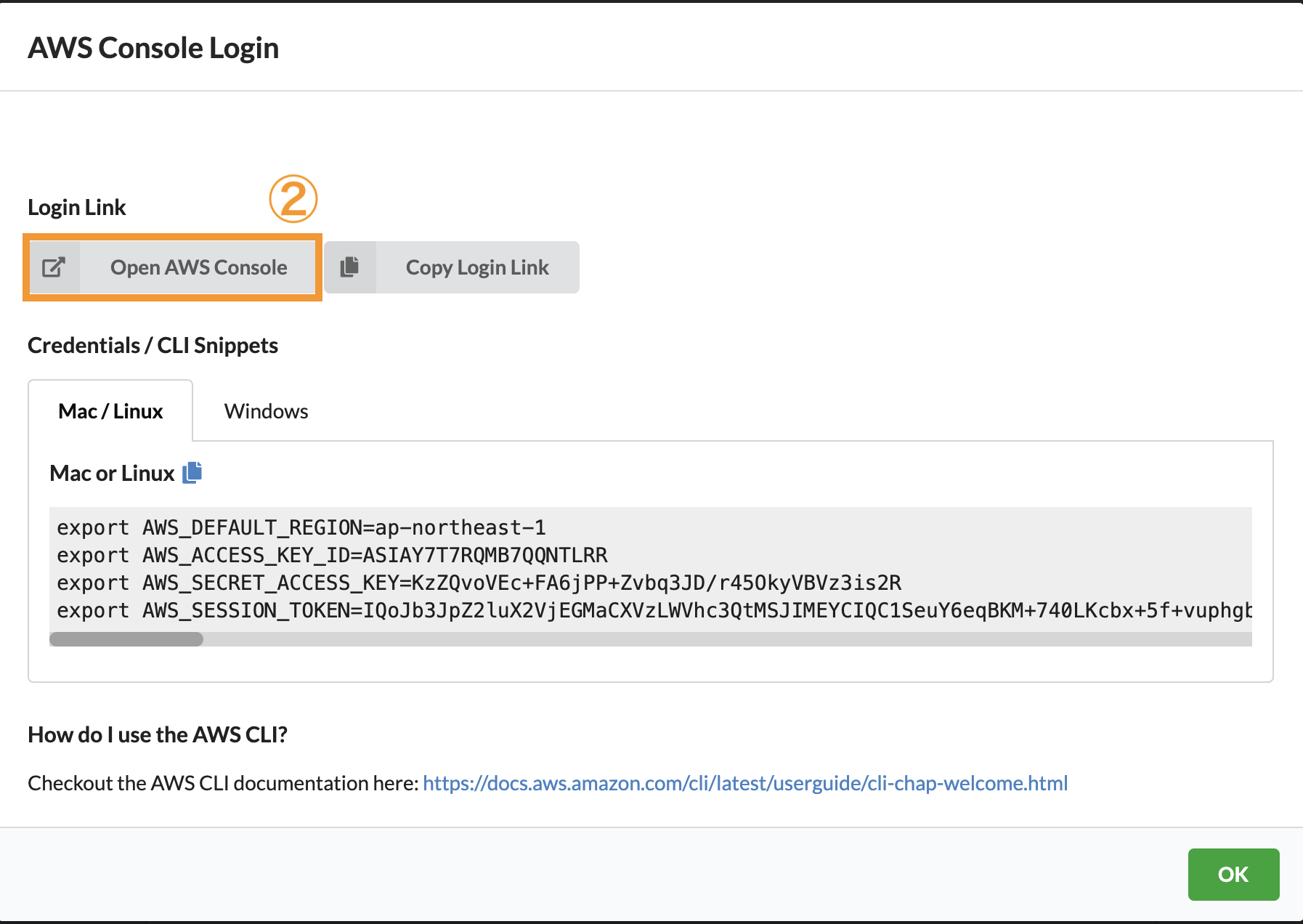This screenshot has height=924, width=1303.
Task: Click the How do I use the AWS CLI? heading
Action: pyautogui.click(x=158, y=734)
